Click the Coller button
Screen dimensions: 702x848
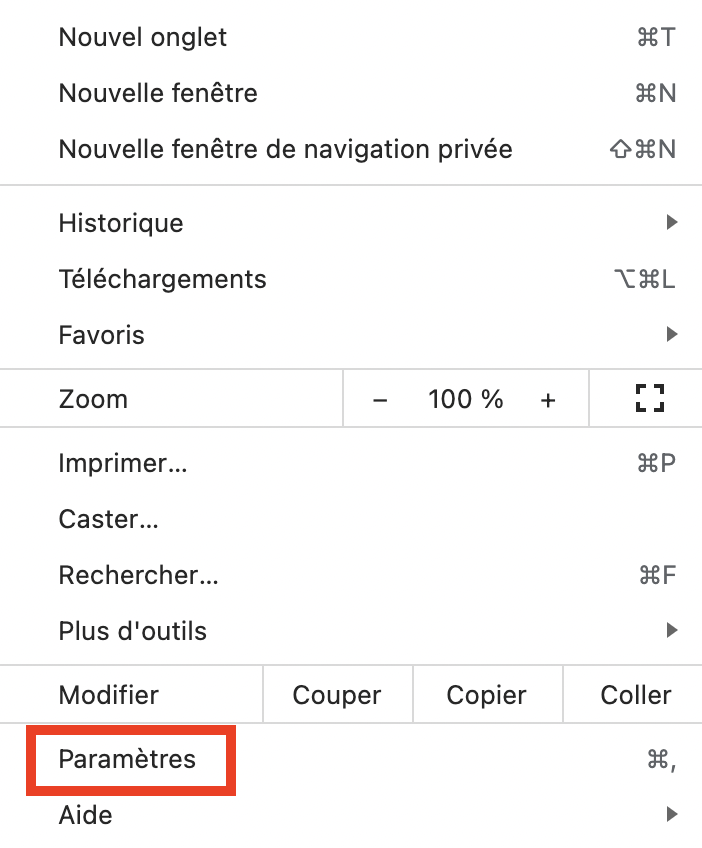point(634,695)
